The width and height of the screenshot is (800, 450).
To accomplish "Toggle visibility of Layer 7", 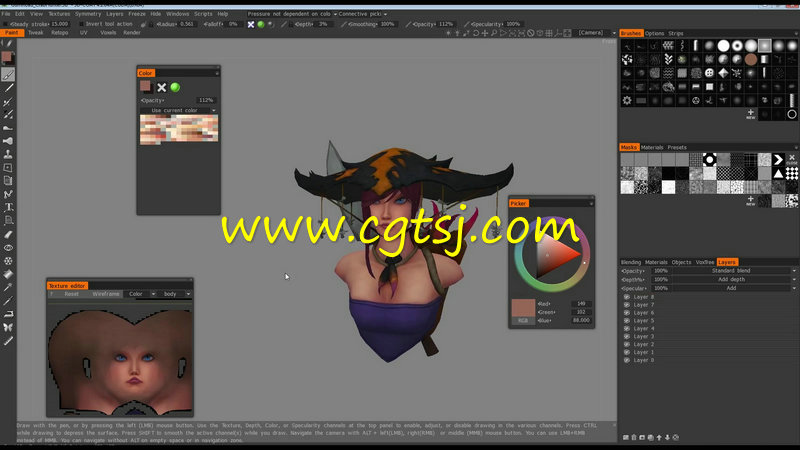I will click(627, 305).
